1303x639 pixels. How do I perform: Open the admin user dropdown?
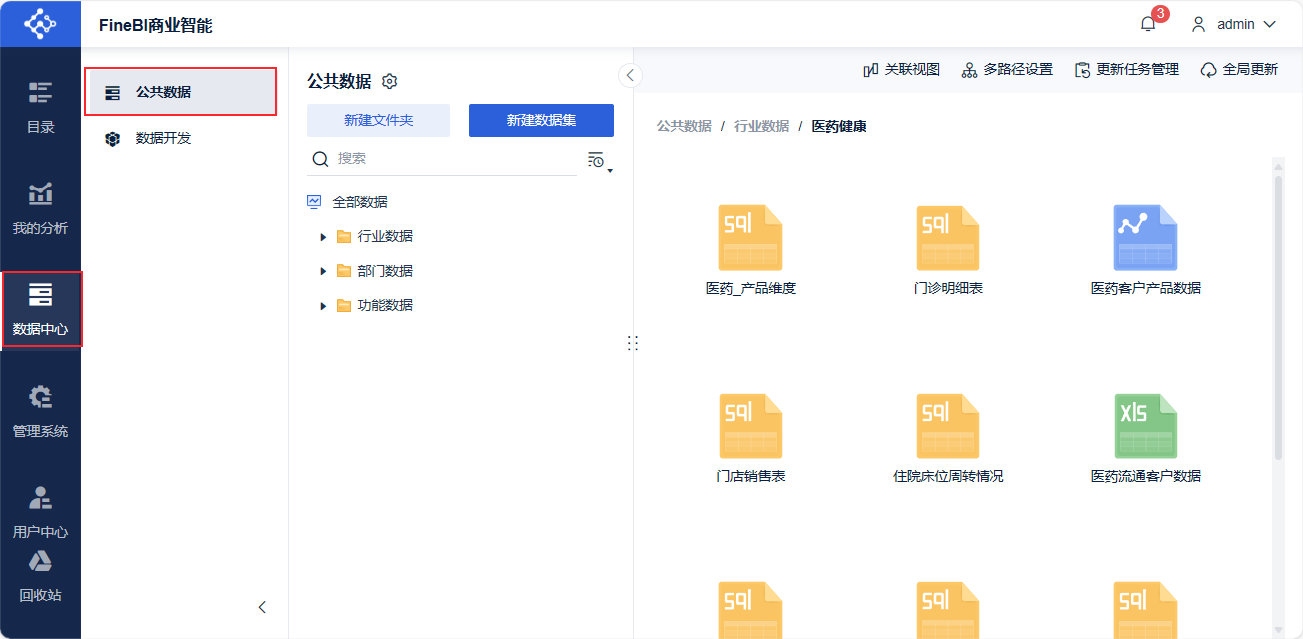[1234, 24]
